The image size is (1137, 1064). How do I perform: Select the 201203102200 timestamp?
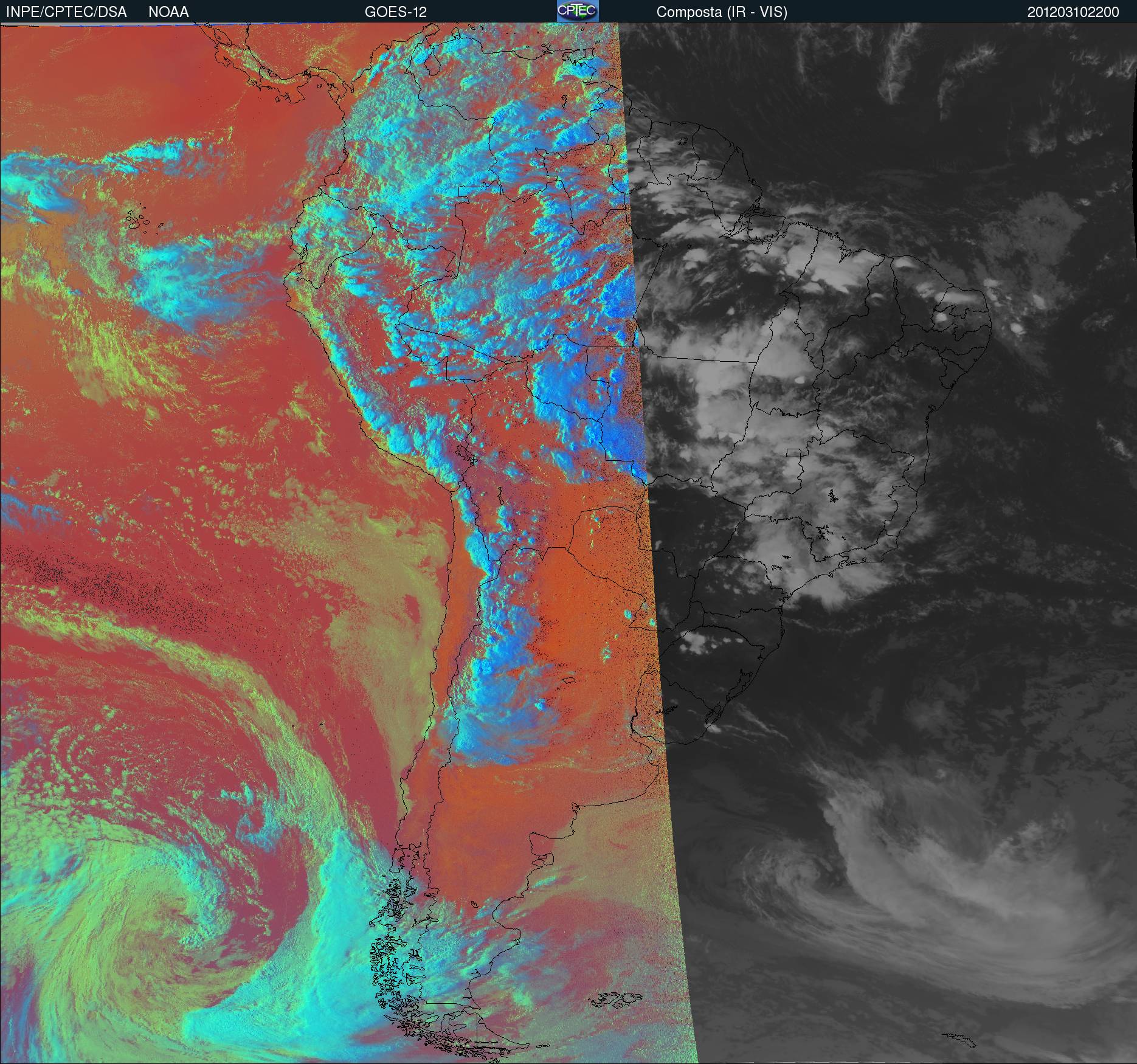[x=1073, y=12]
